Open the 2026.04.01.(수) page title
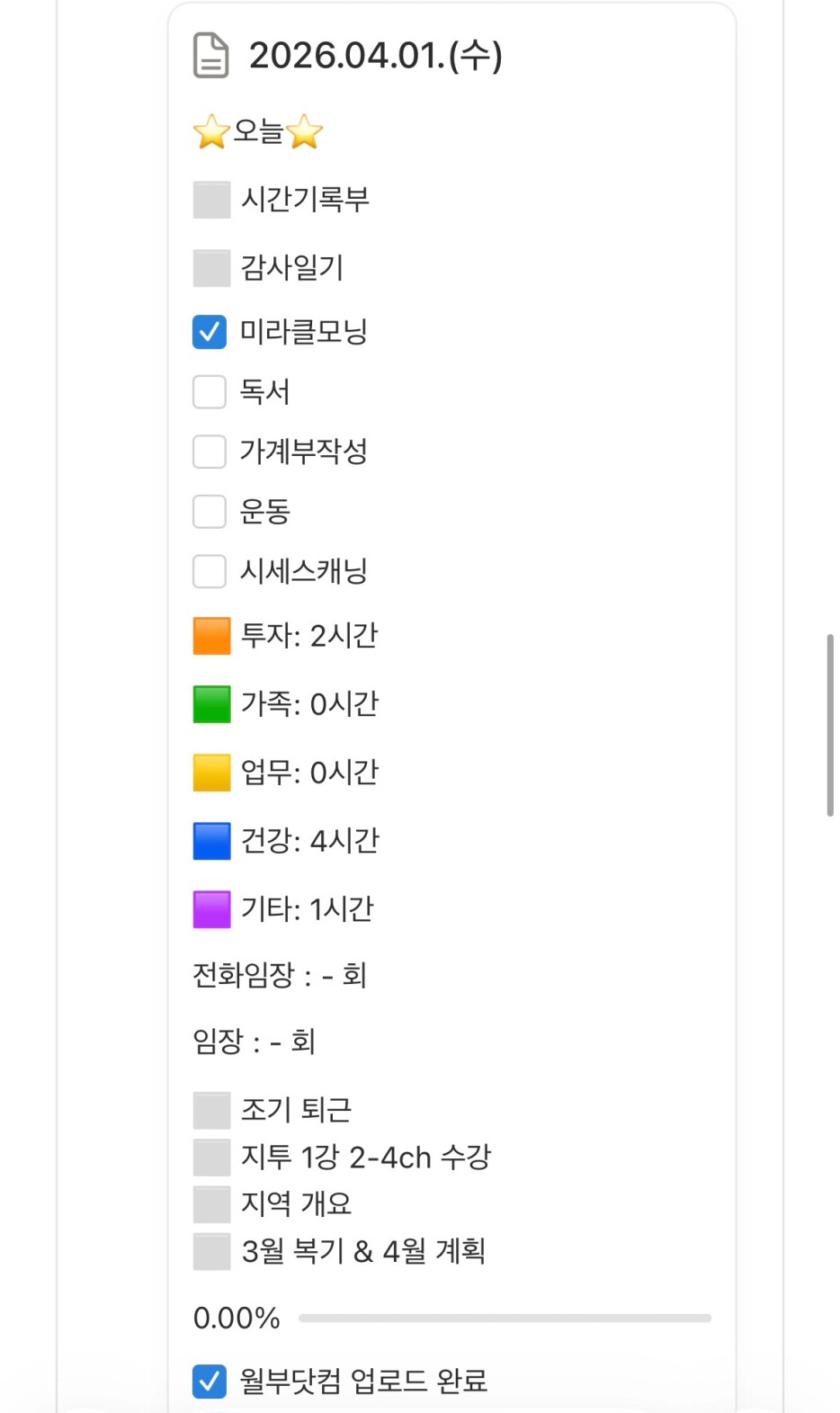The image size is (840, 1413). point(375,56)
